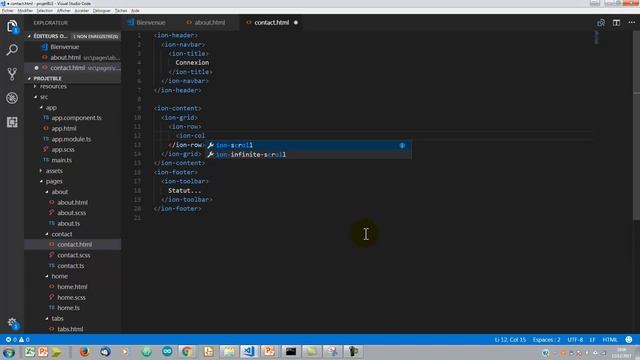
Task: Open the Modifier menu
Action: click(x=25, y=11)
